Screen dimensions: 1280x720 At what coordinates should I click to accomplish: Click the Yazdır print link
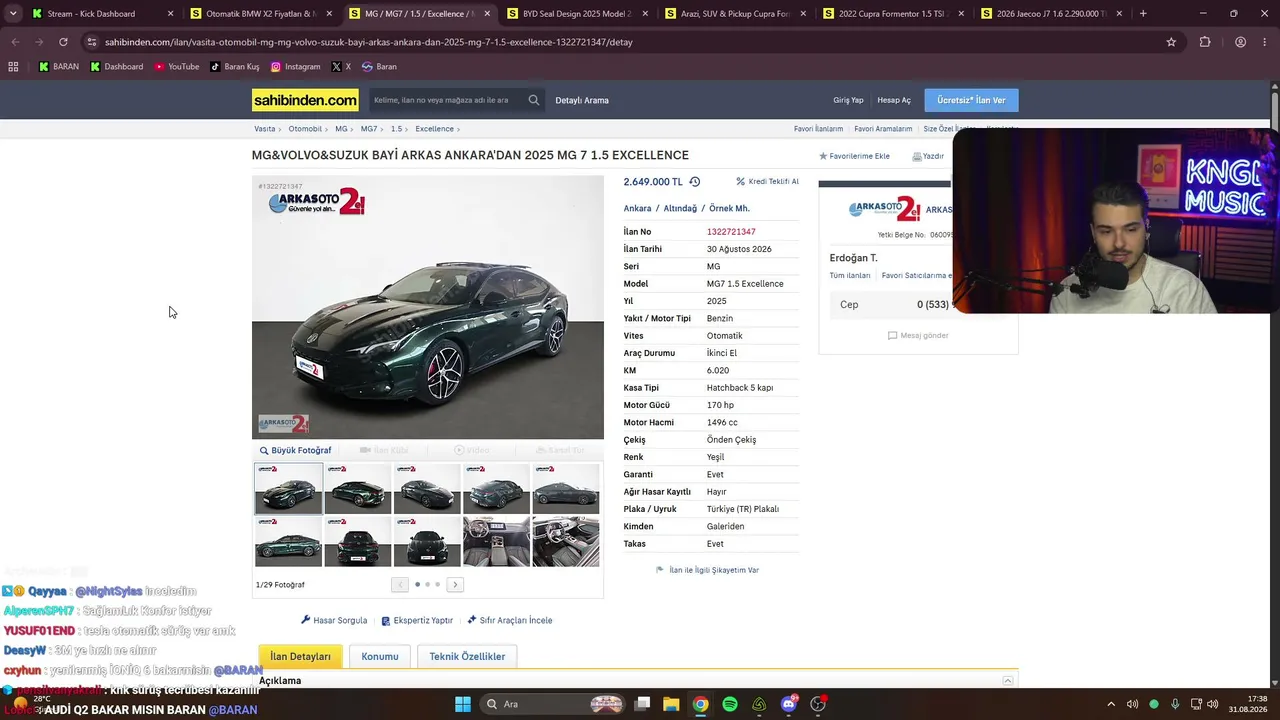pos(928,156)
